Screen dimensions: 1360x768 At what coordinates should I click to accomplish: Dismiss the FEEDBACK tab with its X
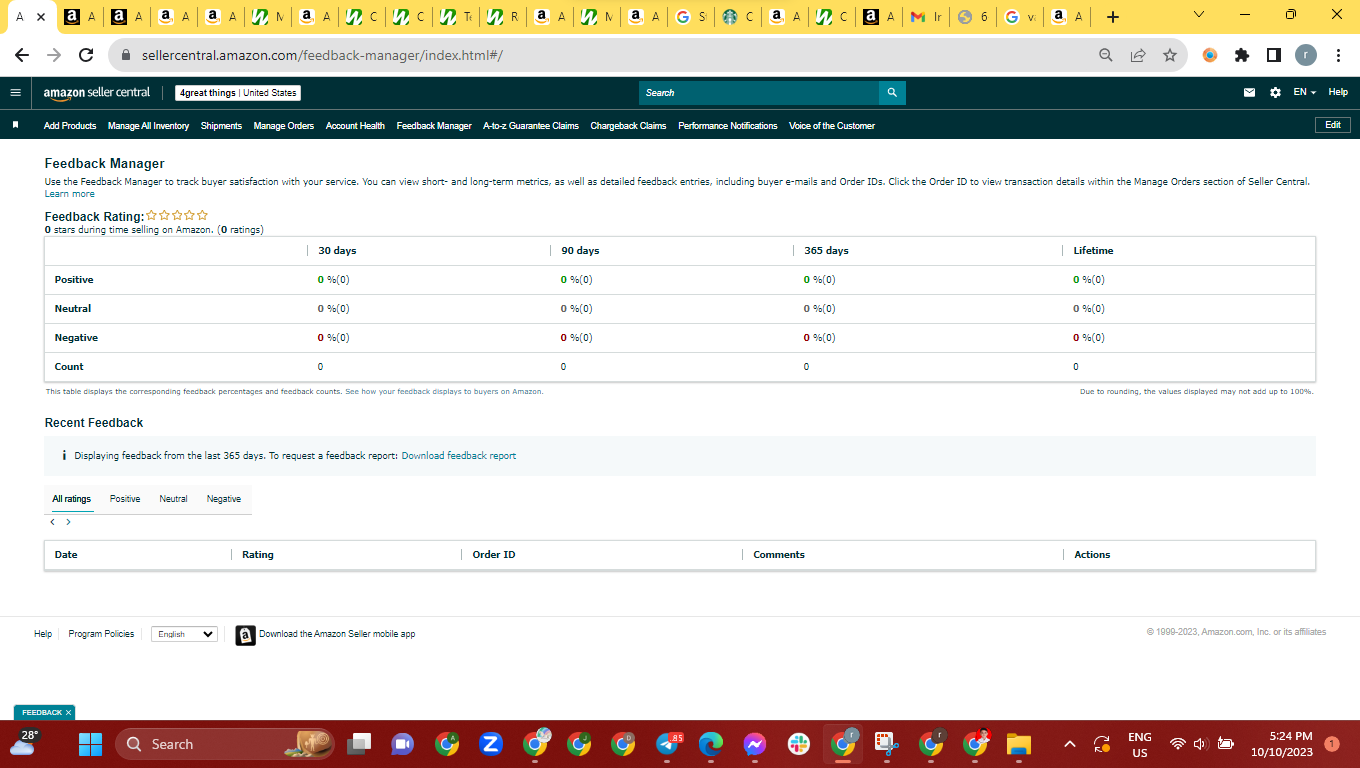[68, 713]
